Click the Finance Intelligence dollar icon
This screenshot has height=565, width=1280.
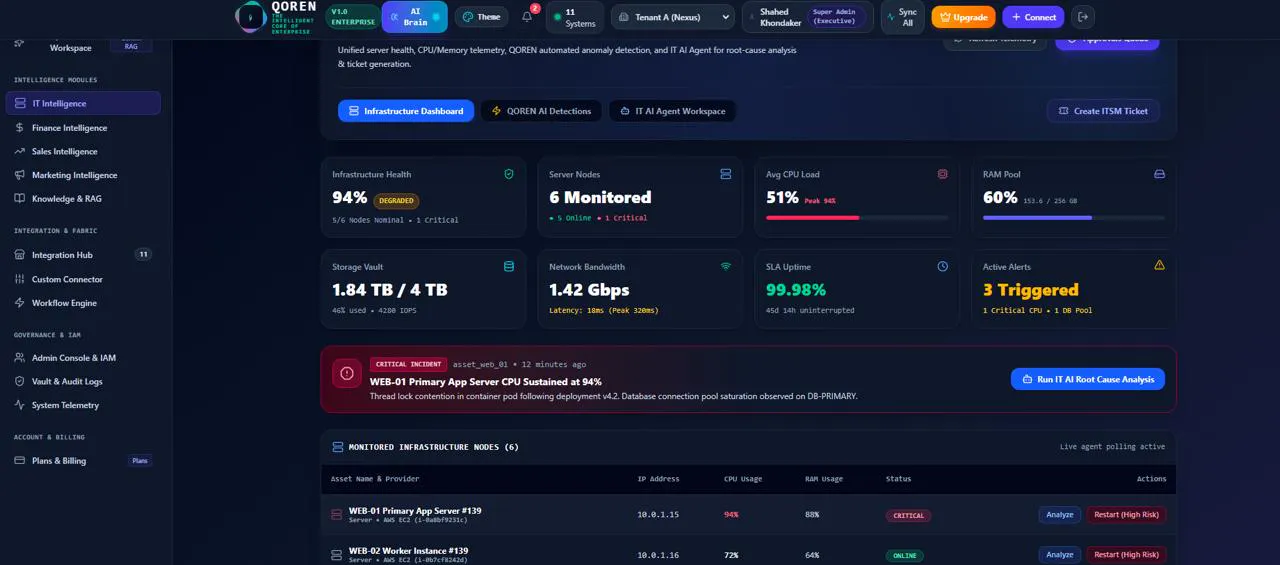[21, 128]
